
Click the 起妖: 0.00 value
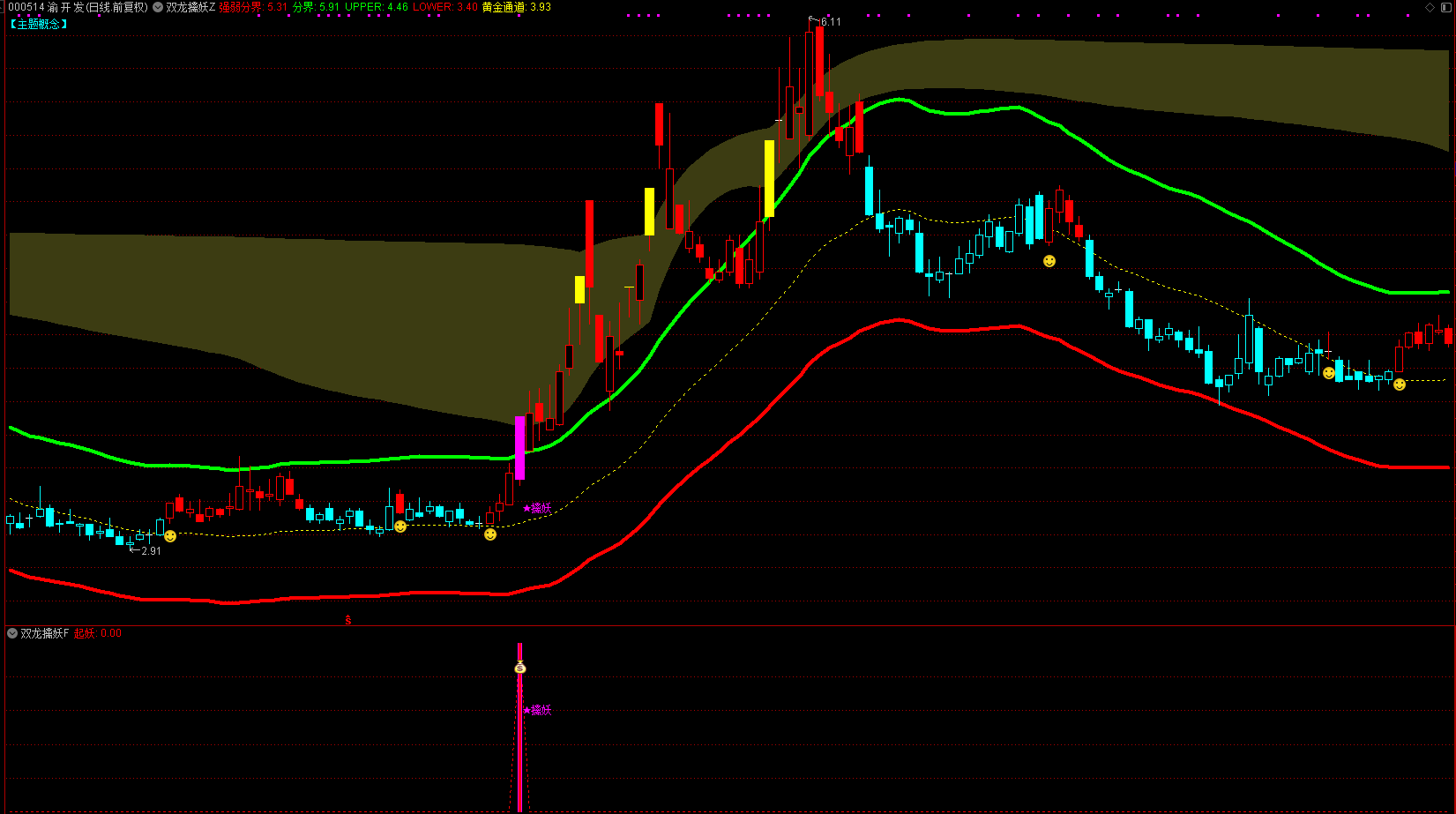point(98,633)
